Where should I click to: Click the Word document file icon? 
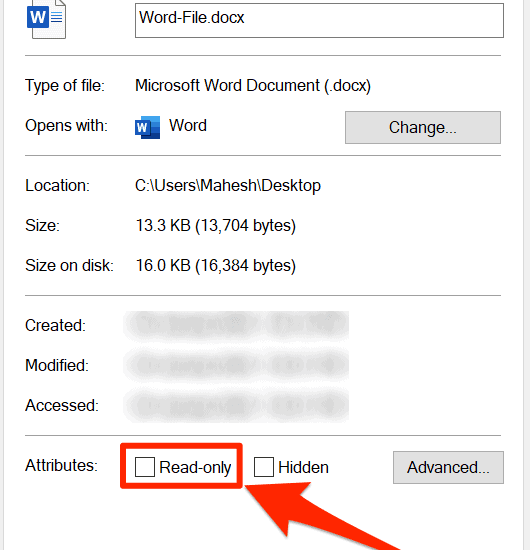(46, 19)
